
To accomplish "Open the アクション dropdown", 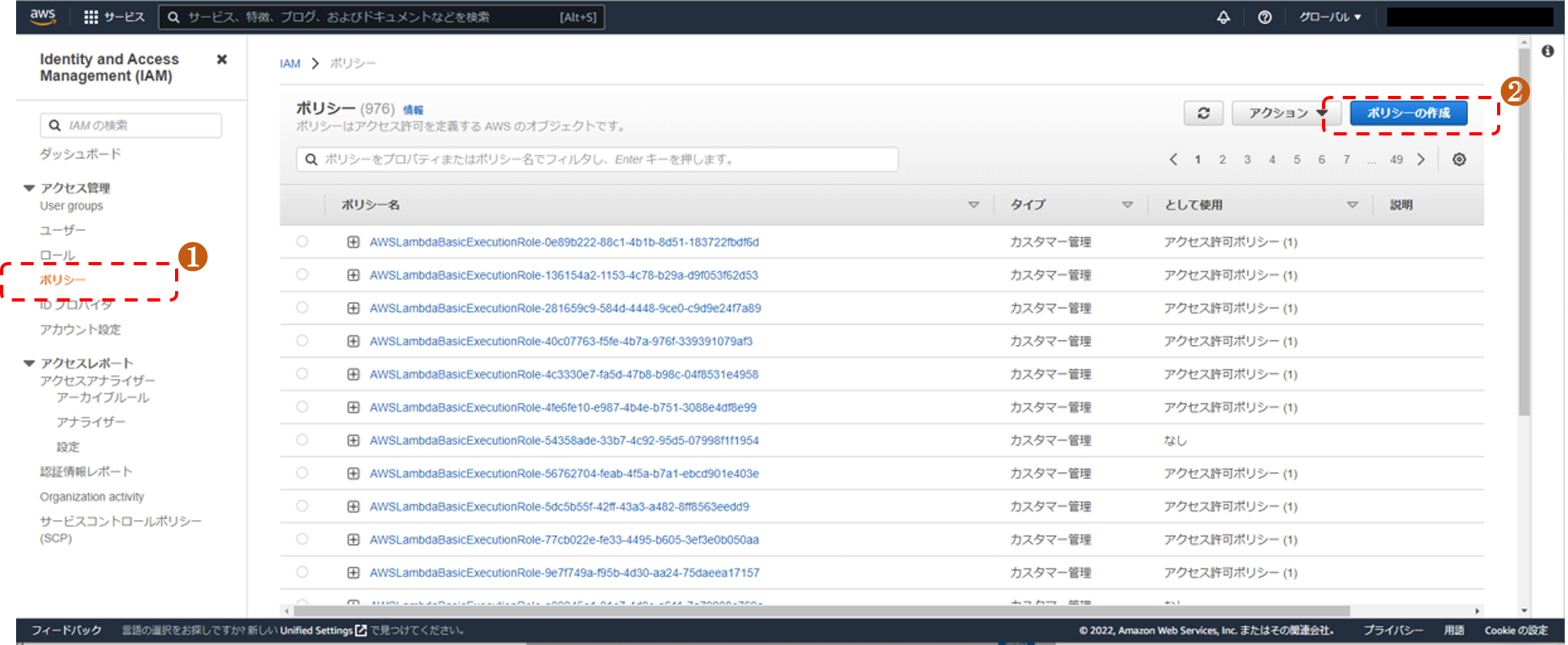I will tap(1286, 113).
